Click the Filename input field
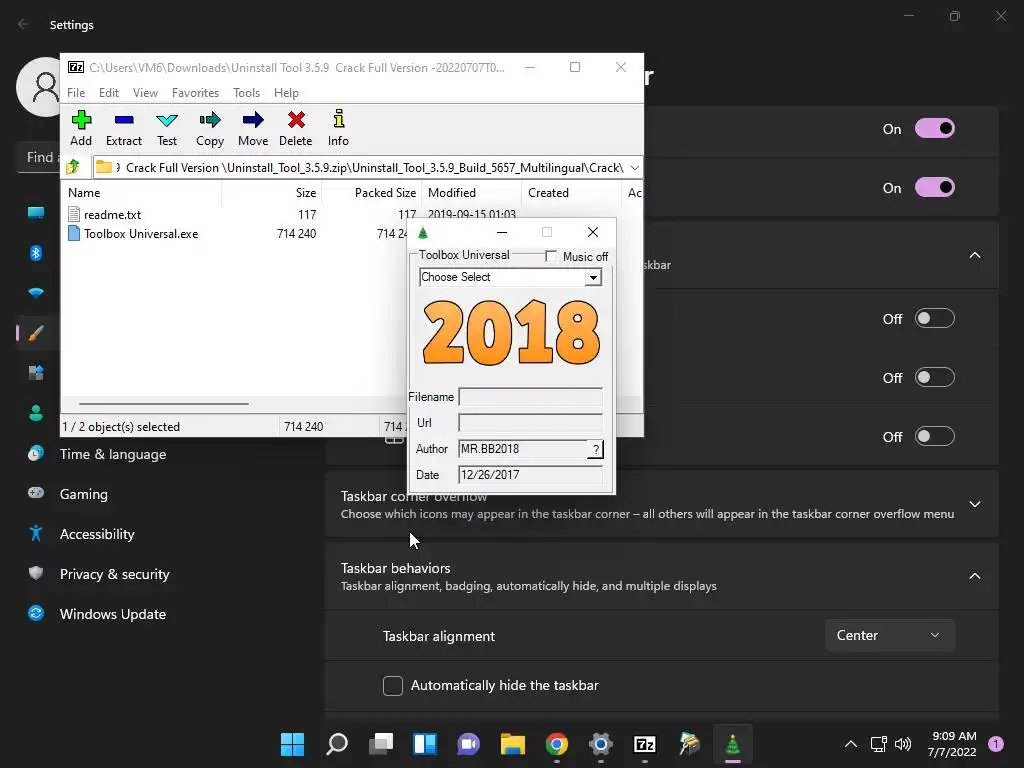1024x768 pixels. click(x=530, y=396)
